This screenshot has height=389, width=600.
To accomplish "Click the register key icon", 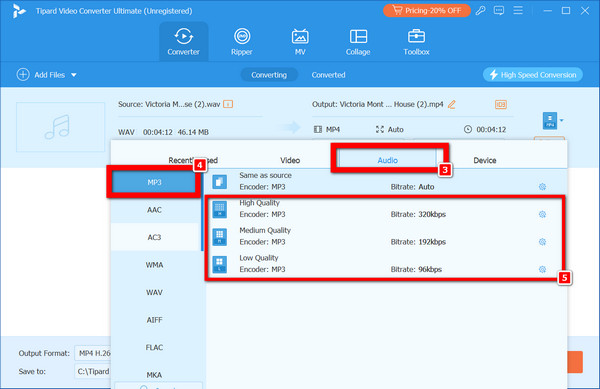I will click(481, 11).
